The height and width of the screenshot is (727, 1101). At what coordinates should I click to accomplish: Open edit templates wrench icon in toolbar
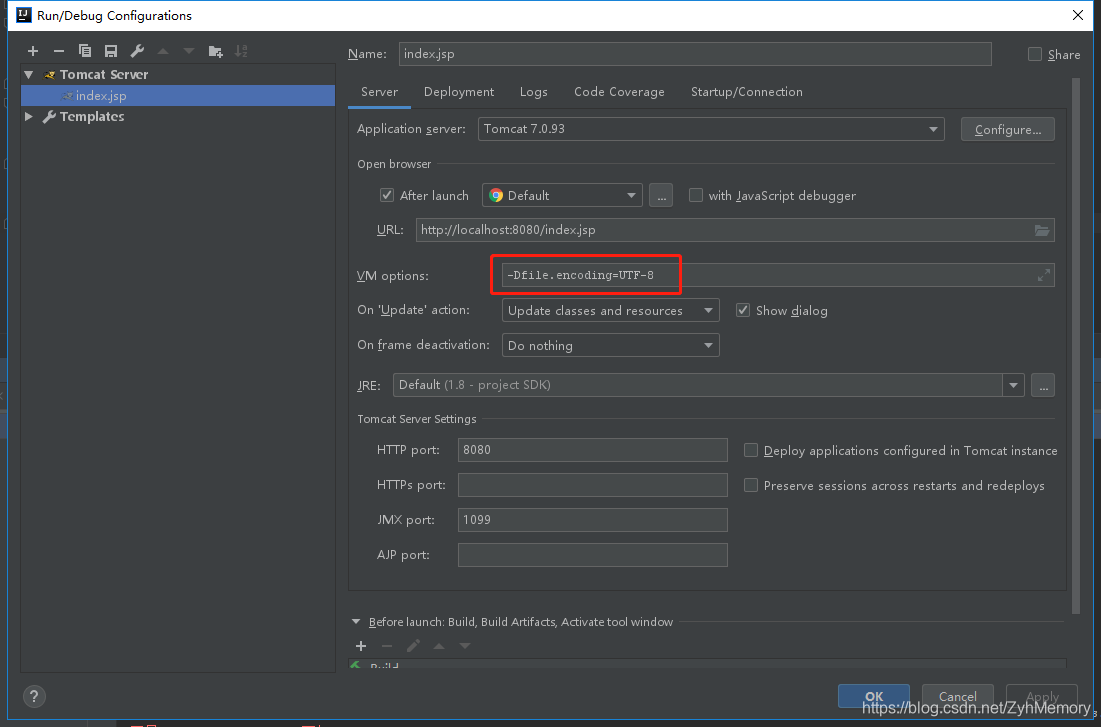click(137, 51)
